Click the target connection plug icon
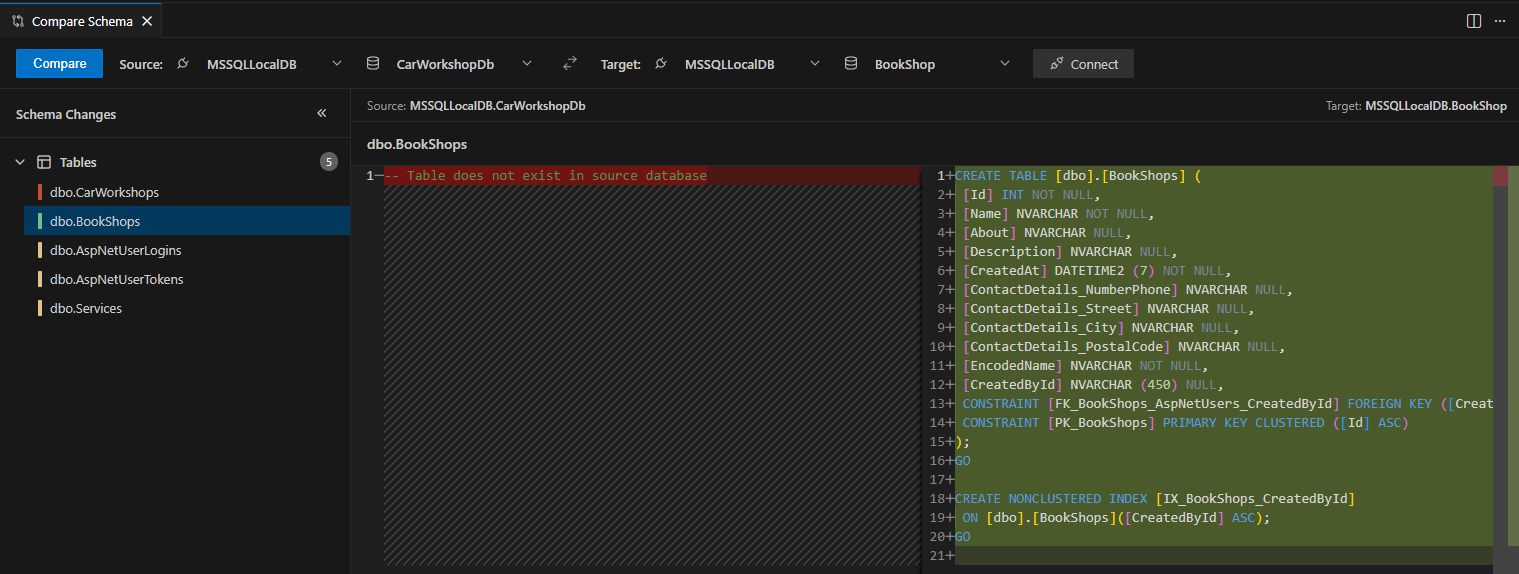This screenshot has width=1519, height=574. click(x=661, y=64)
